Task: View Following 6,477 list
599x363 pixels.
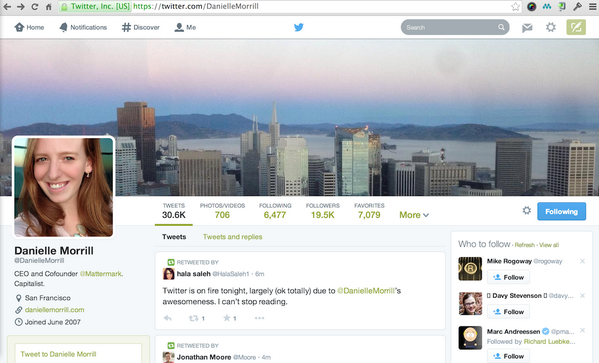Action: [275, 211]
